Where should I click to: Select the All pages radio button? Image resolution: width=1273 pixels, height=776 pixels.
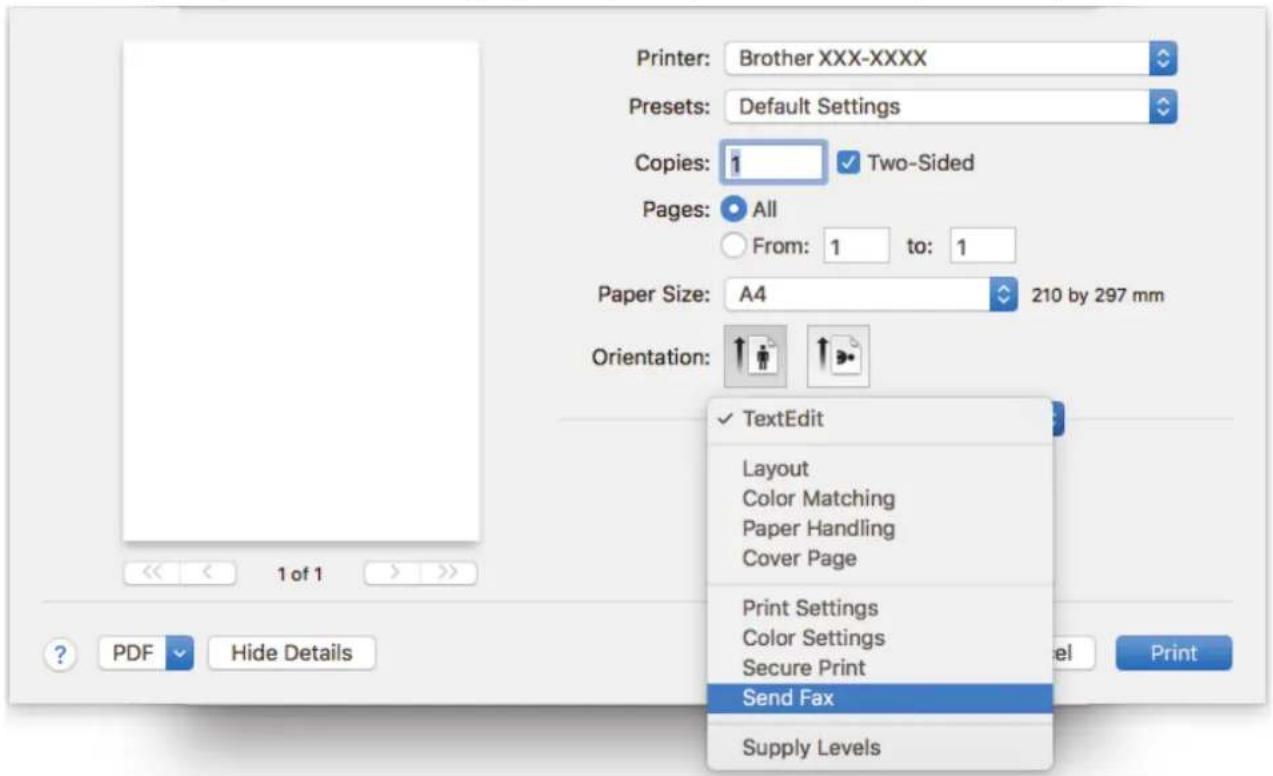(x=733, y=210)
